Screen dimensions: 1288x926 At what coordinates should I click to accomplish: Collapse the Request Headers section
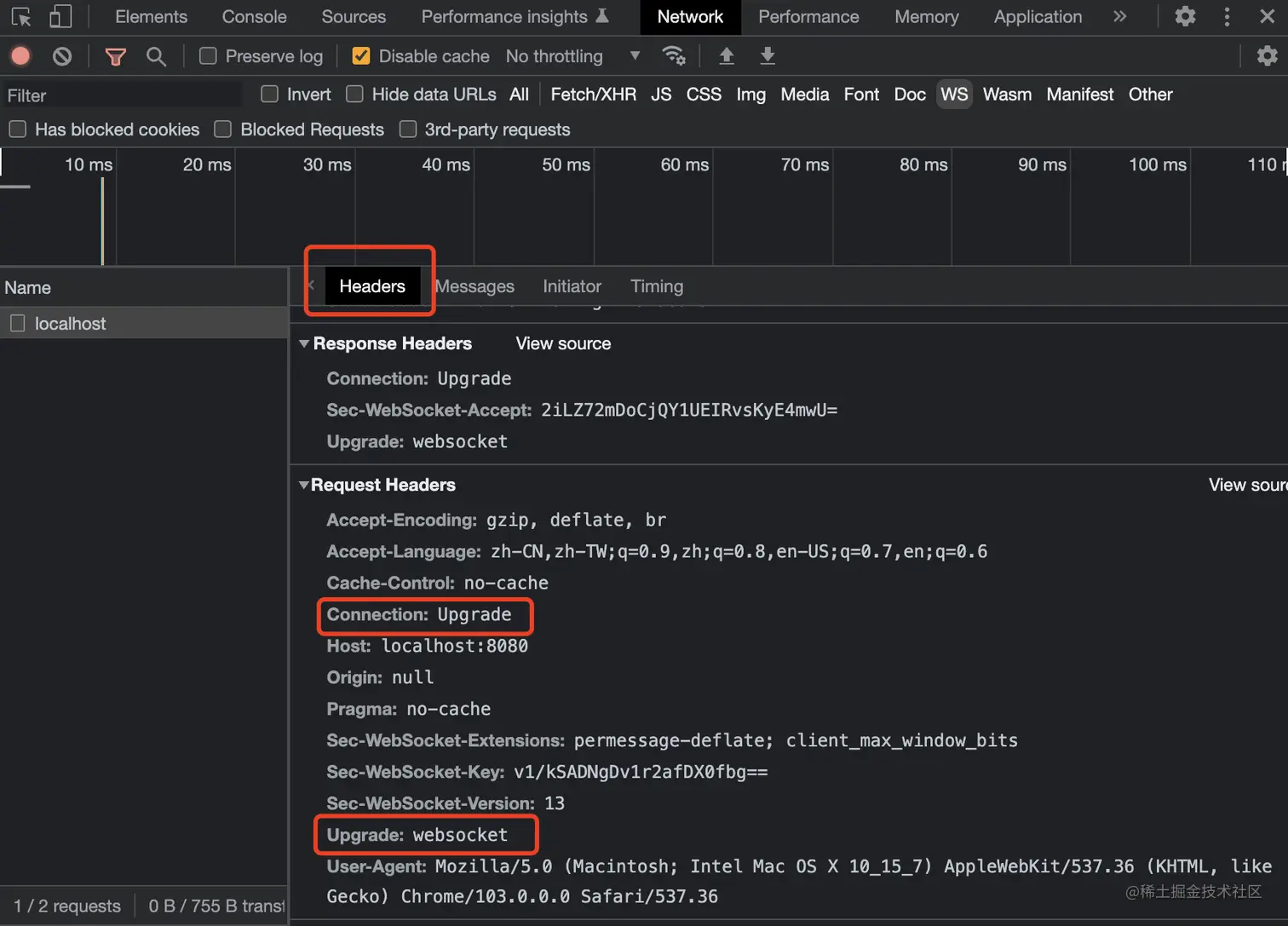point(304,485)
